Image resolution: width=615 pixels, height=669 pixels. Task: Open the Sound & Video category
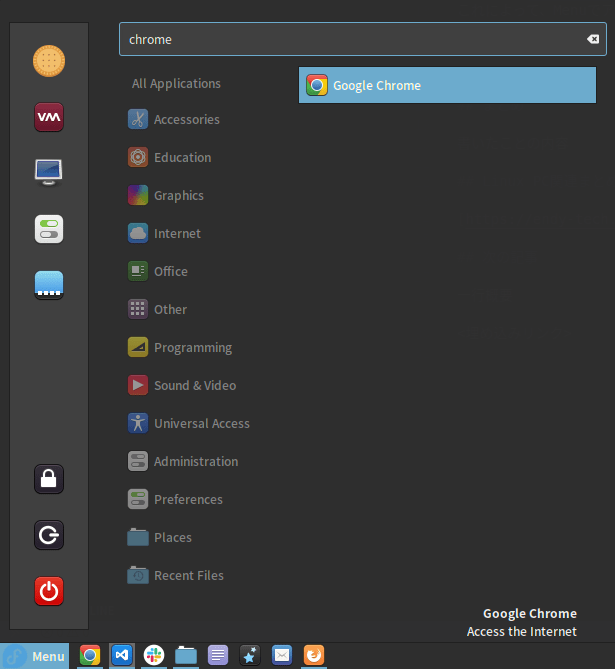(182, 385)
